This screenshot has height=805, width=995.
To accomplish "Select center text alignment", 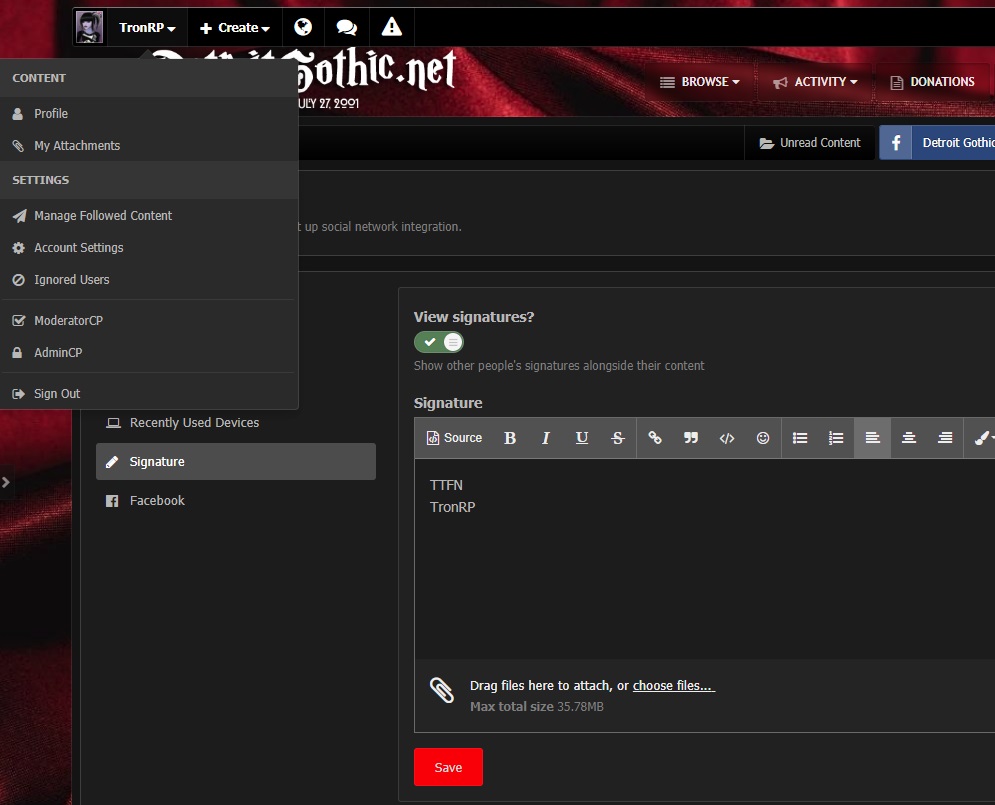I will tap(909, 438).
